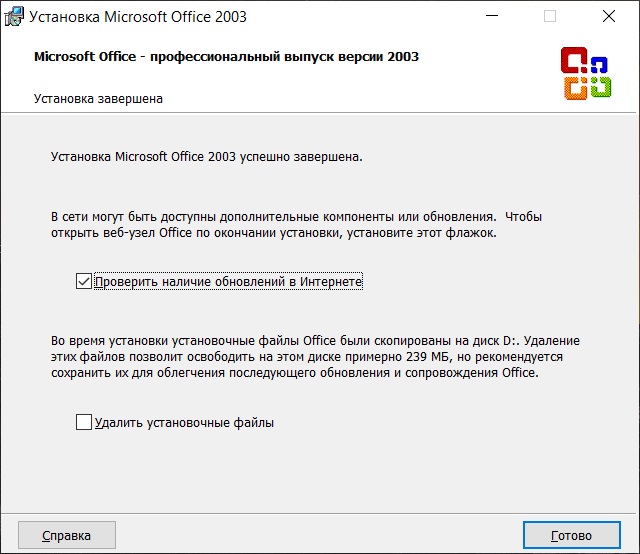Screen dimensions: 640x554
Task: Minimize the Office 2003 setup window
Action: 492,16
